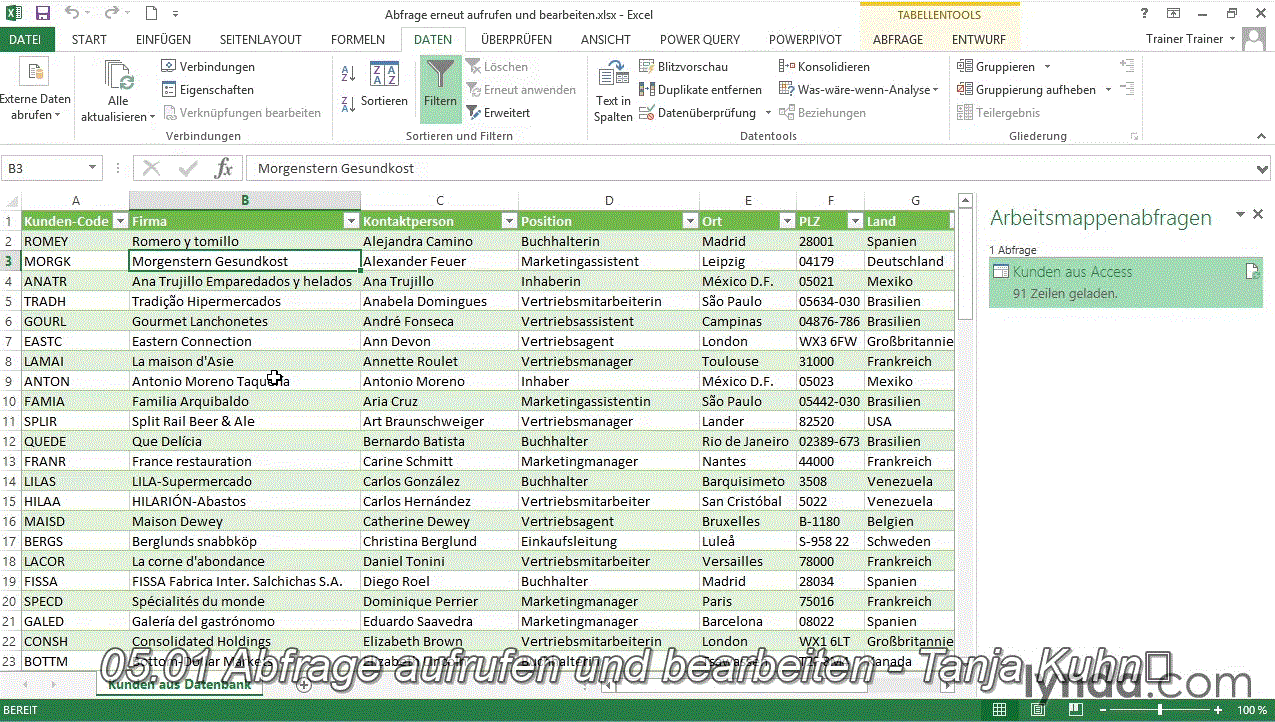Click Erweitert filter option

pos(498,113)
